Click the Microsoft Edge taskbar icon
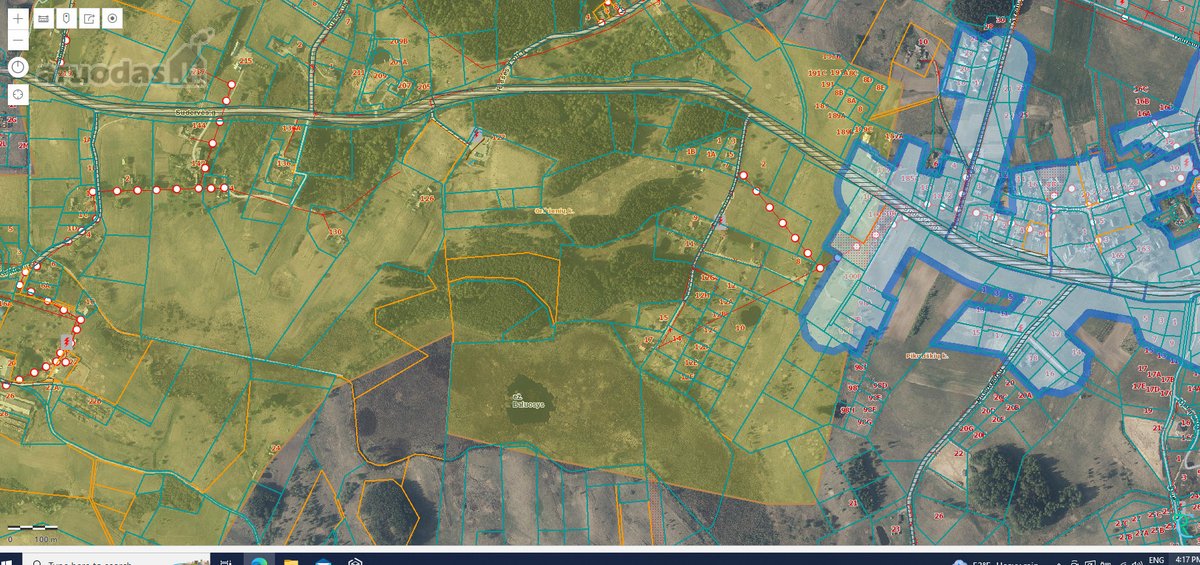This screenshot has width=1200, height=565. 258,561
